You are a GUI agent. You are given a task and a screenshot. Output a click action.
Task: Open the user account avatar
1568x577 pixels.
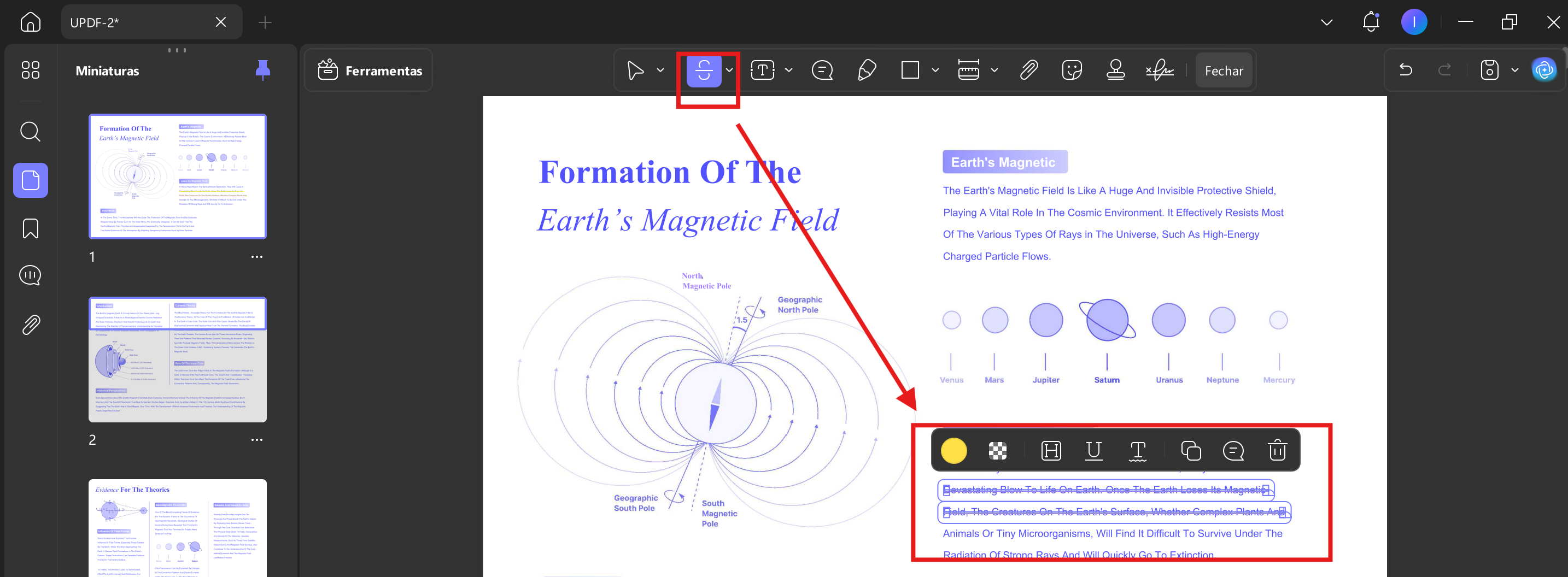click(1414, 22)
